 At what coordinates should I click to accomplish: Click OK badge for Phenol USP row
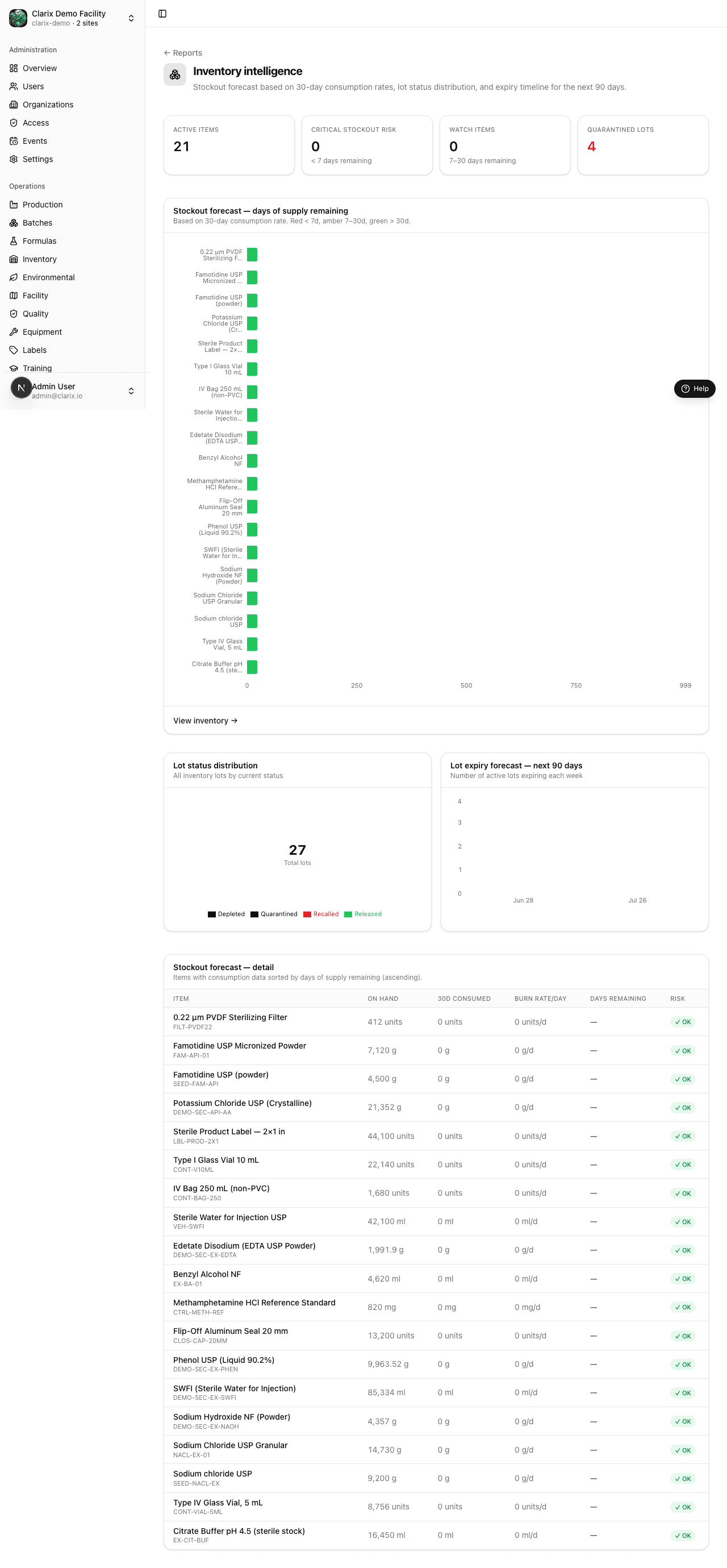[683, 1365]
